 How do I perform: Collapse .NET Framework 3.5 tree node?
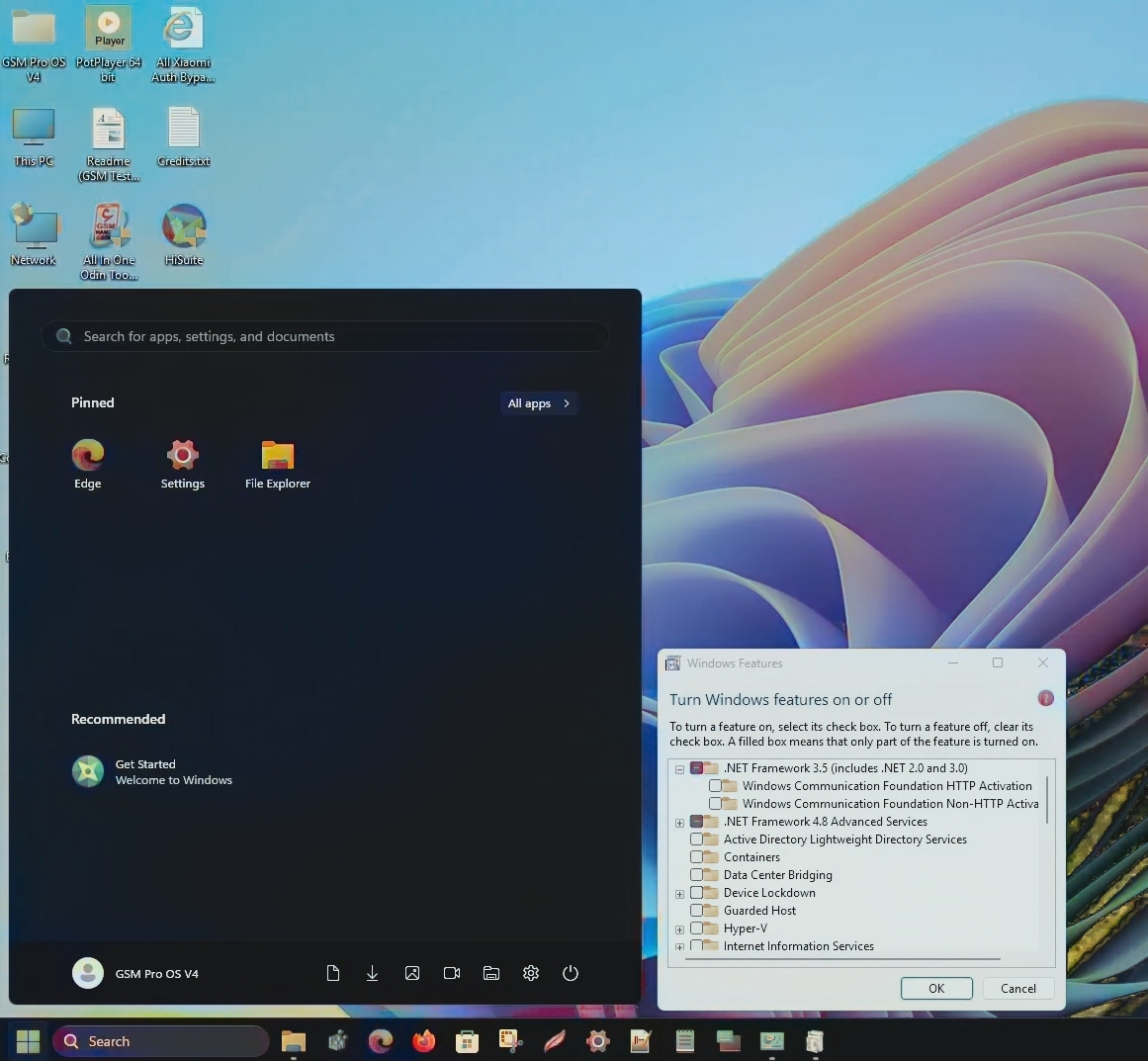click(679, 769)
